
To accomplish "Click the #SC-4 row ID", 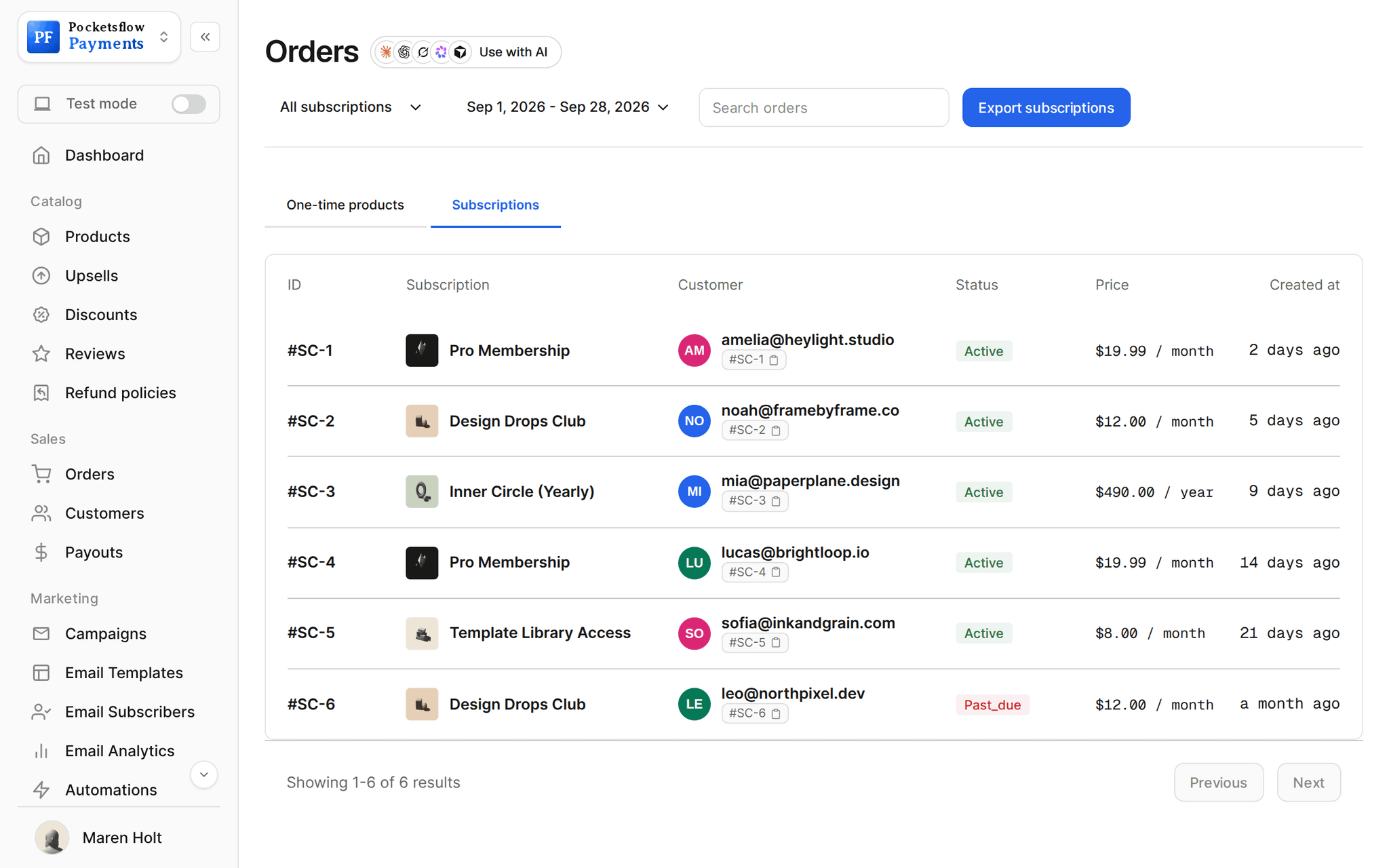I will click(x=311, y=562).
